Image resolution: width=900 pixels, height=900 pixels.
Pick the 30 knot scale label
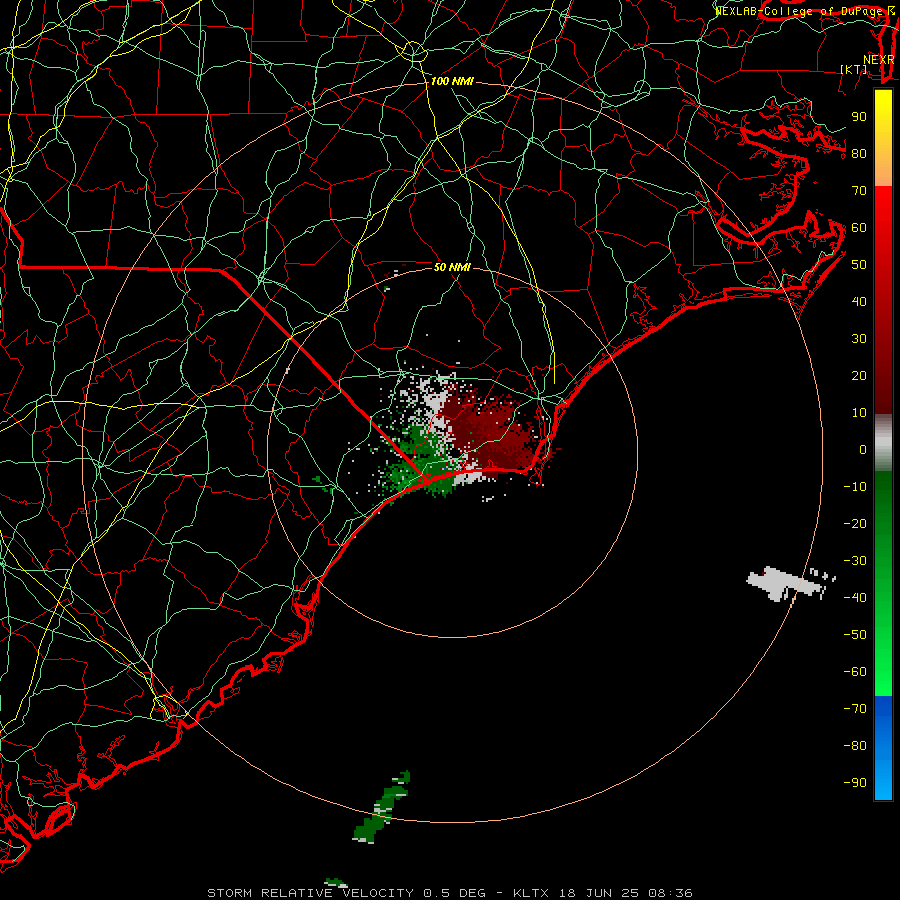tap(859, 339)
